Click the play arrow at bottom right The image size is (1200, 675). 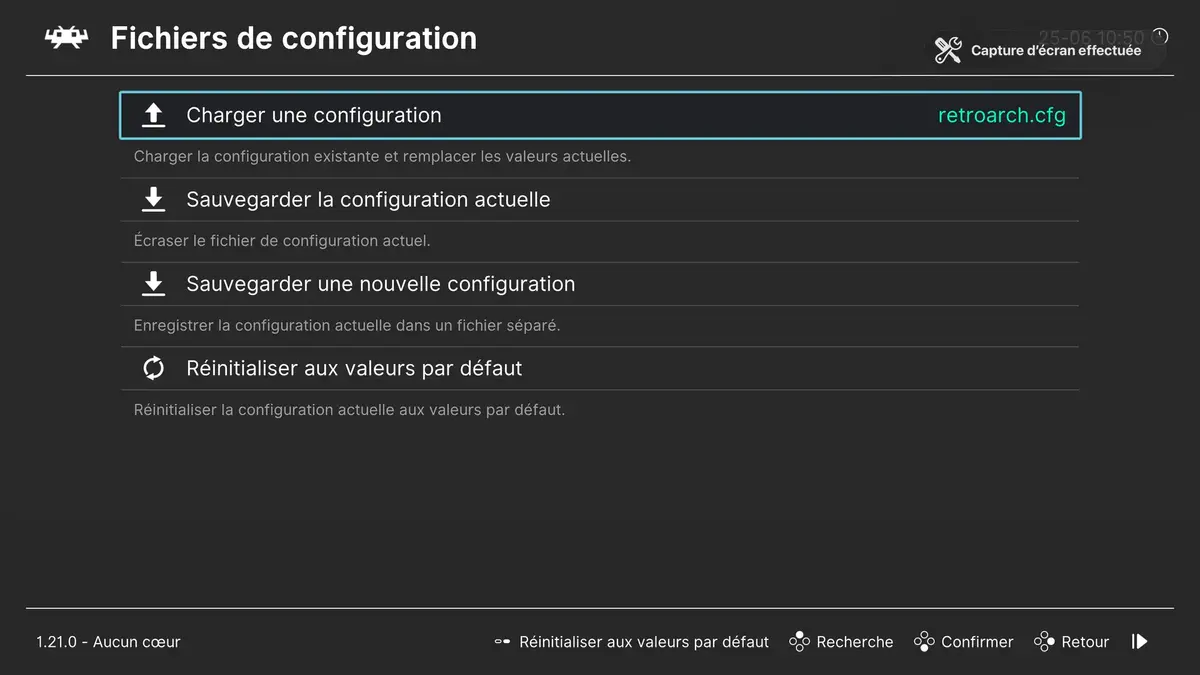(x=1139, y=641)
